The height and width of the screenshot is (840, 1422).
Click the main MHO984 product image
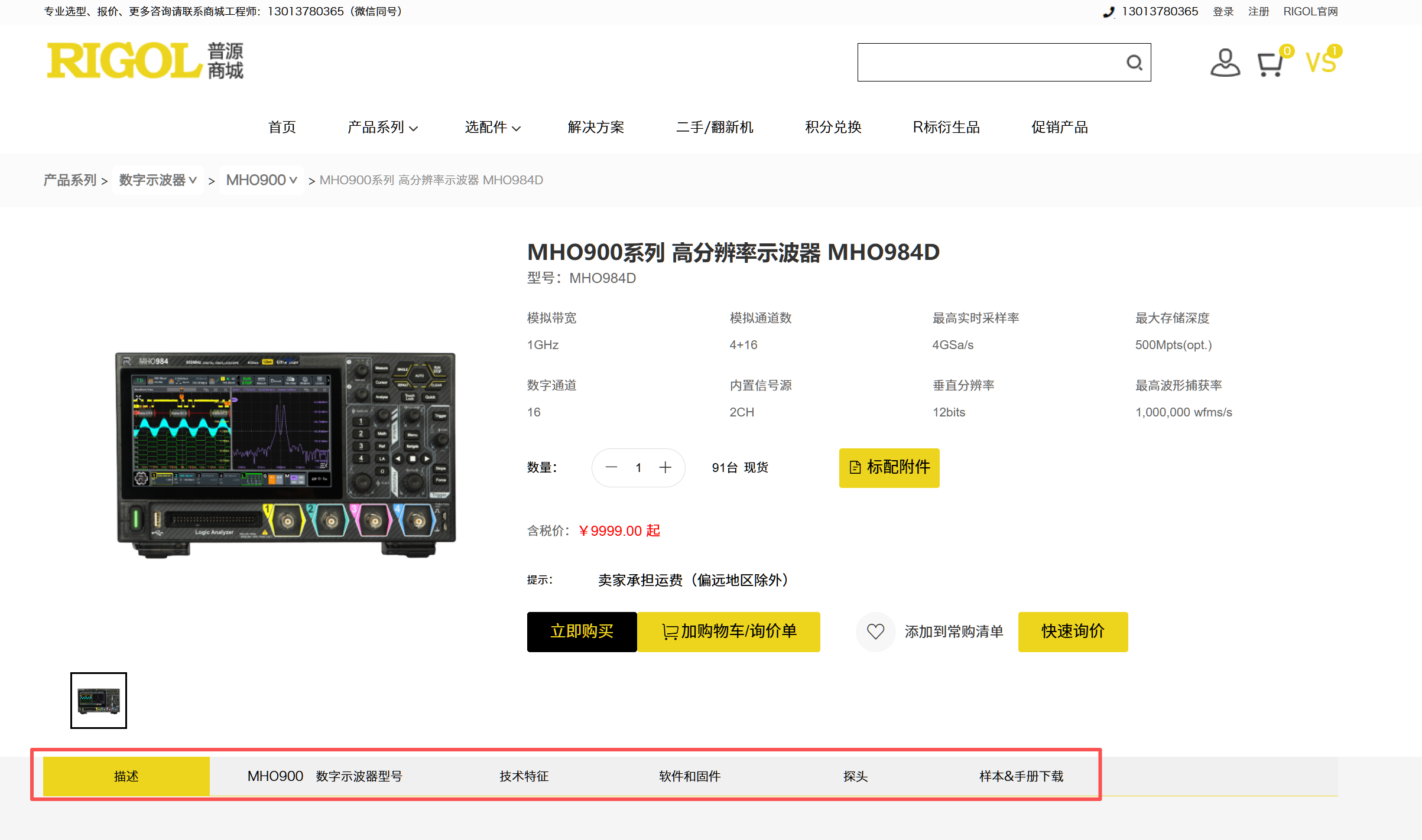point(286,455)
